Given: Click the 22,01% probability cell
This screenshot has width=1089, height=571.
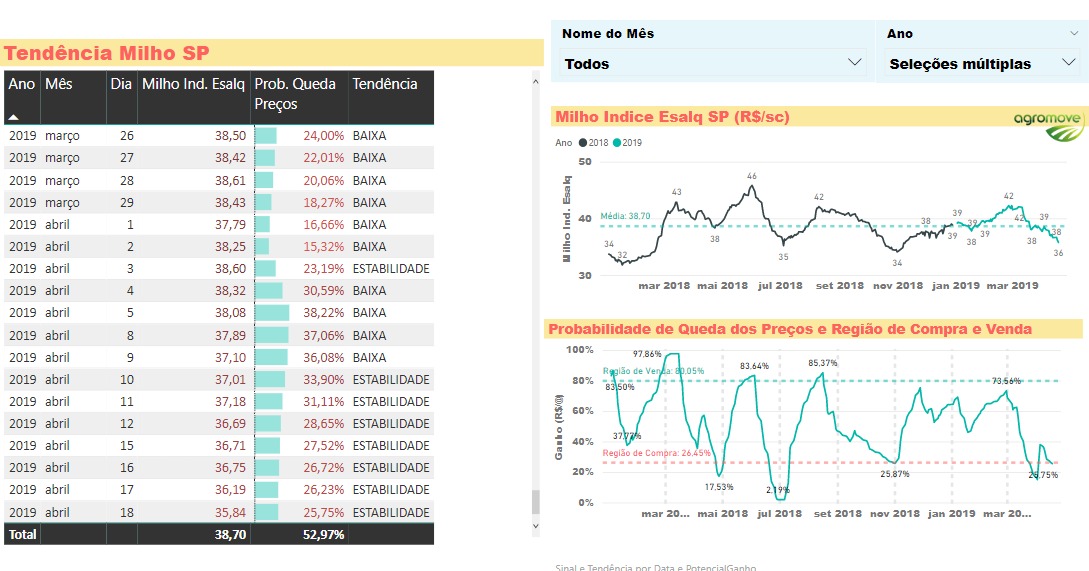Looking at the screenshot, I should pos(323,158).
